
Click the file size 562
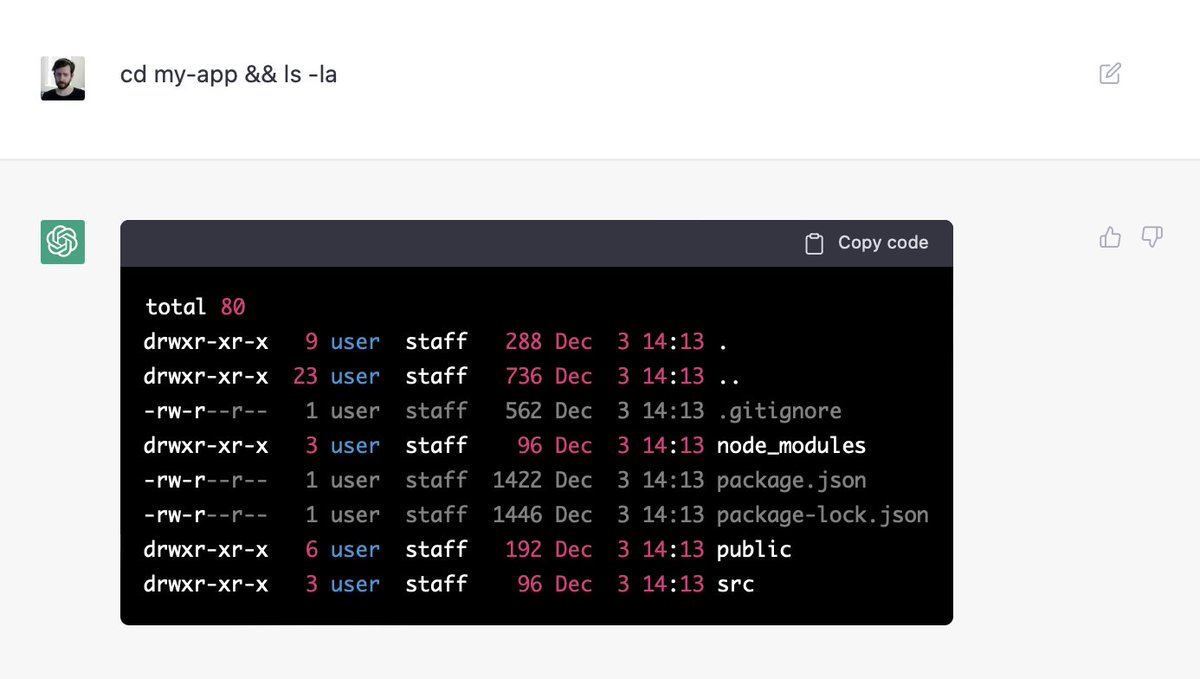tap(523, 411)
